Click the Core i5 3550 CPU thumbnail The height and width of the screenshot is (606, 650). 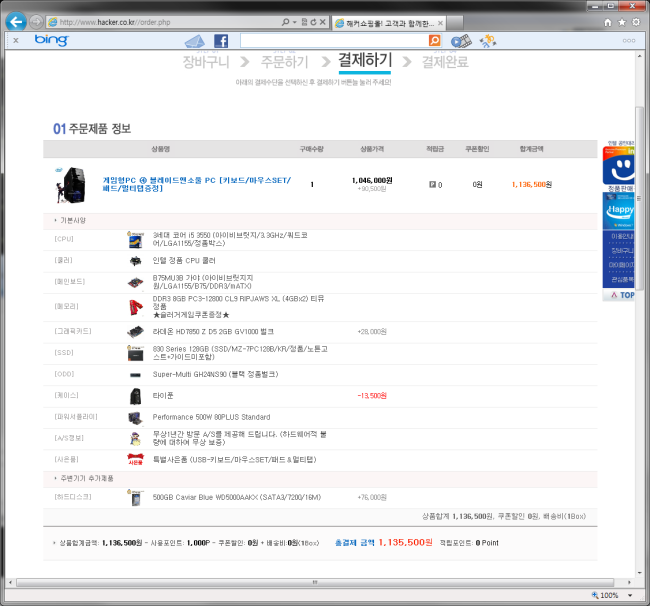(135, 240)
